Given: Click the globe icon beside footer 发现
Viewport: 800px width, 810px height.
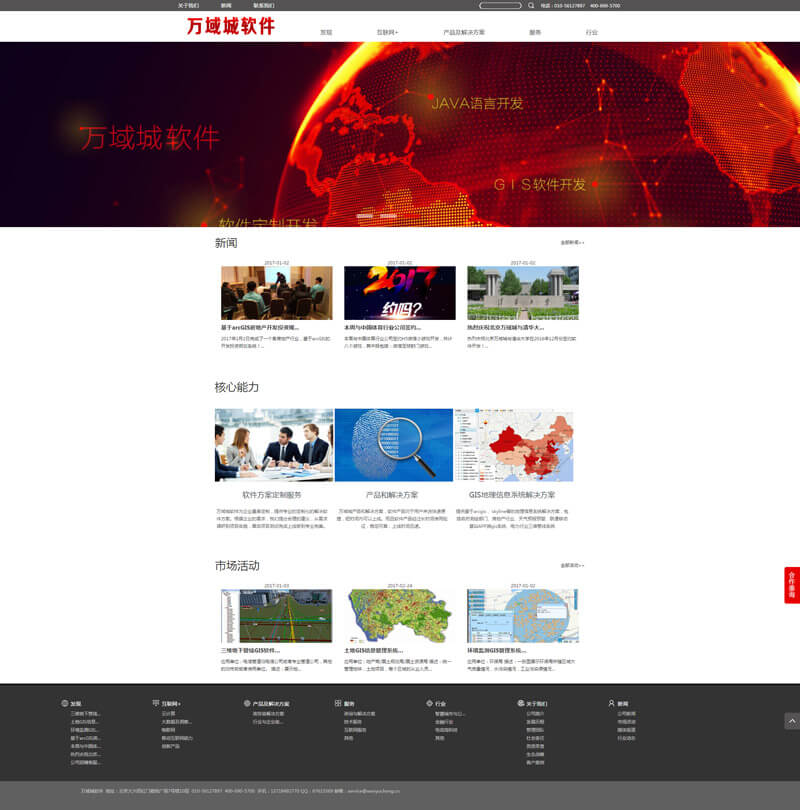Looking at the screenshot, I should pyautogui.click(x=65, y=703).
